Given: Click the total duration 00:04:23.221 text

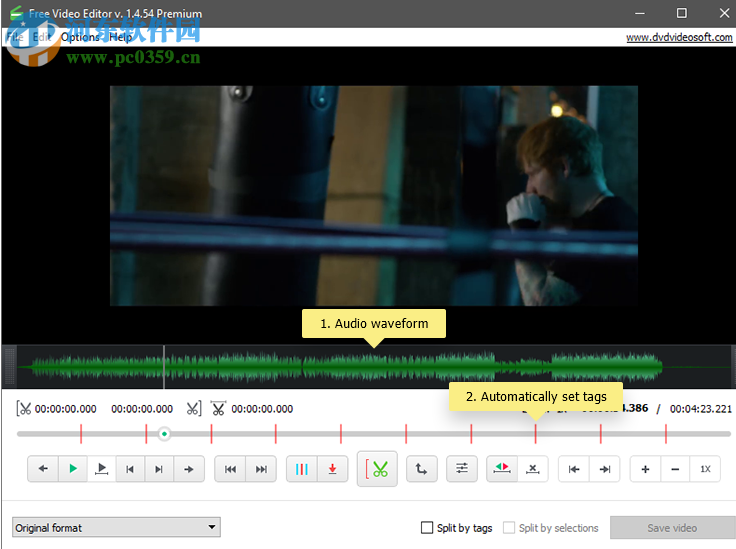Looking at the screenshot, I should coord(700,409).
